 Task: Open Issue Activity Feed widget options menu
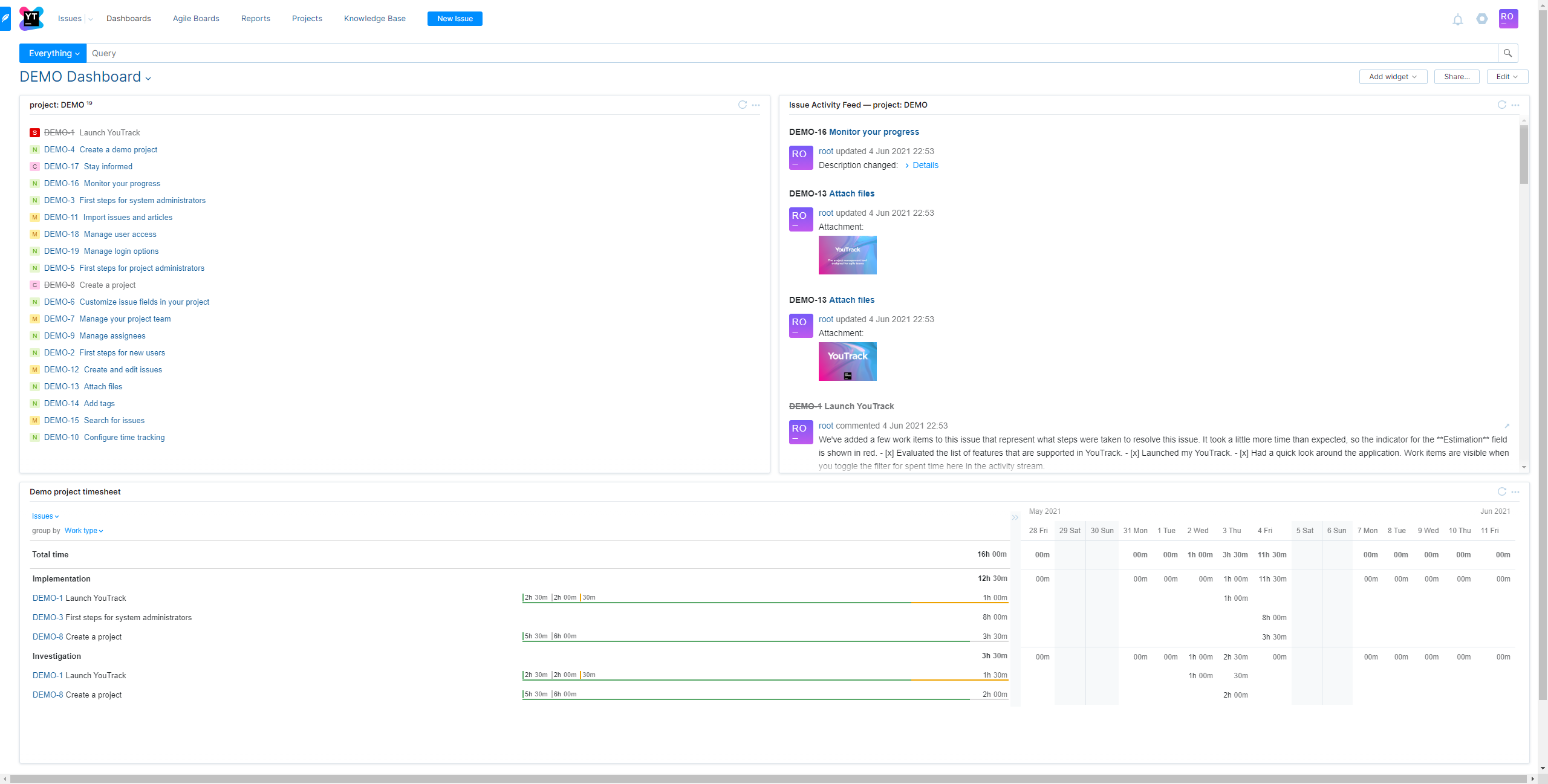(x=1515, y=105)
